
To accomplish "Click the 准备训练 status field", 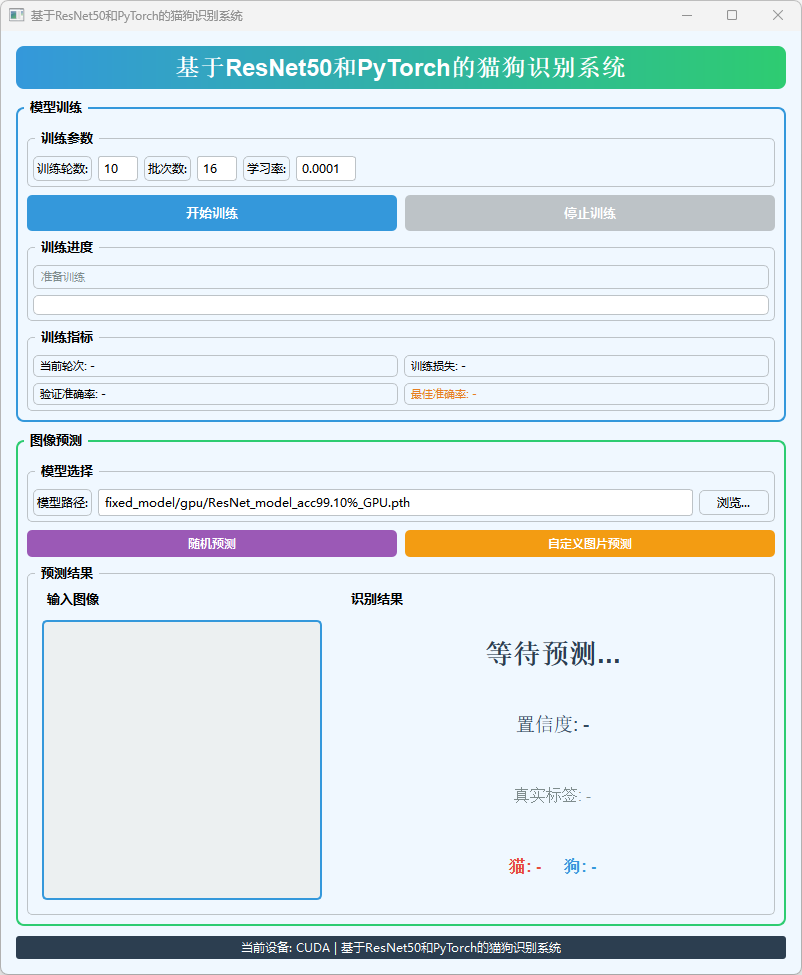I will (x=400, y=277).
